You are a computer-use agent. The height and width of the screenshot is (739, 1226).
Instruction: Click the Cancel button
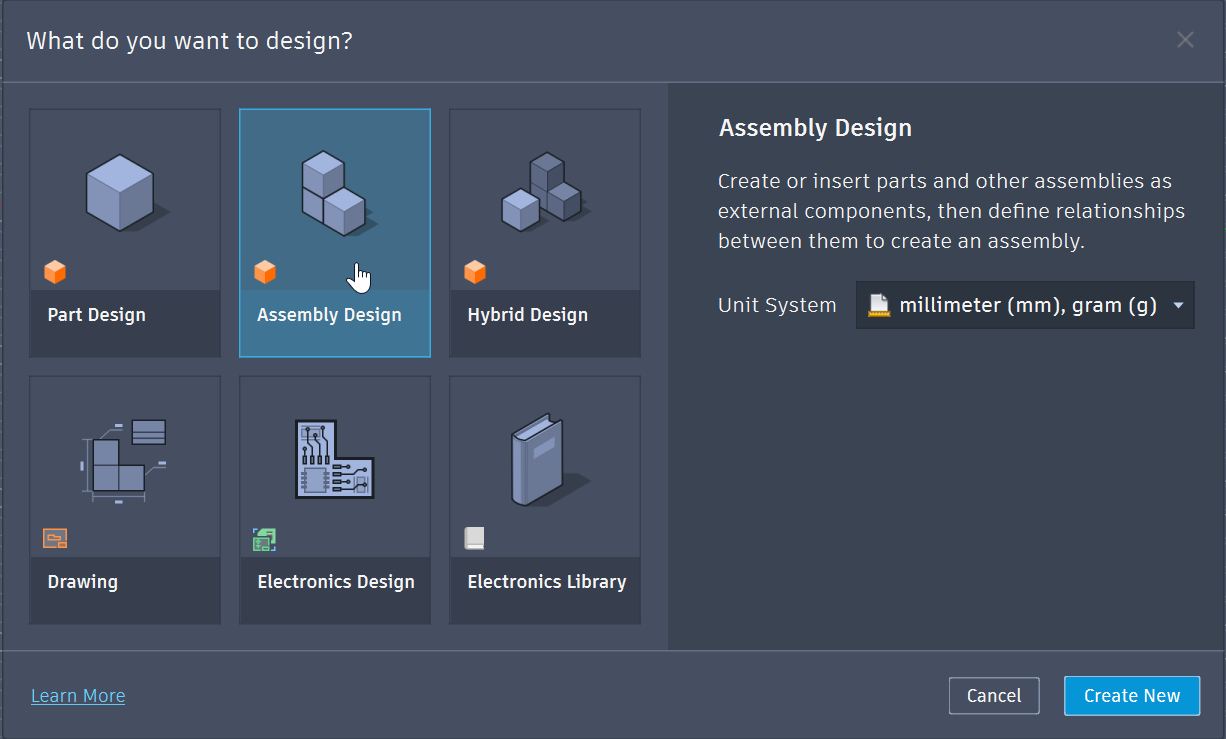(x=994, y=695)
